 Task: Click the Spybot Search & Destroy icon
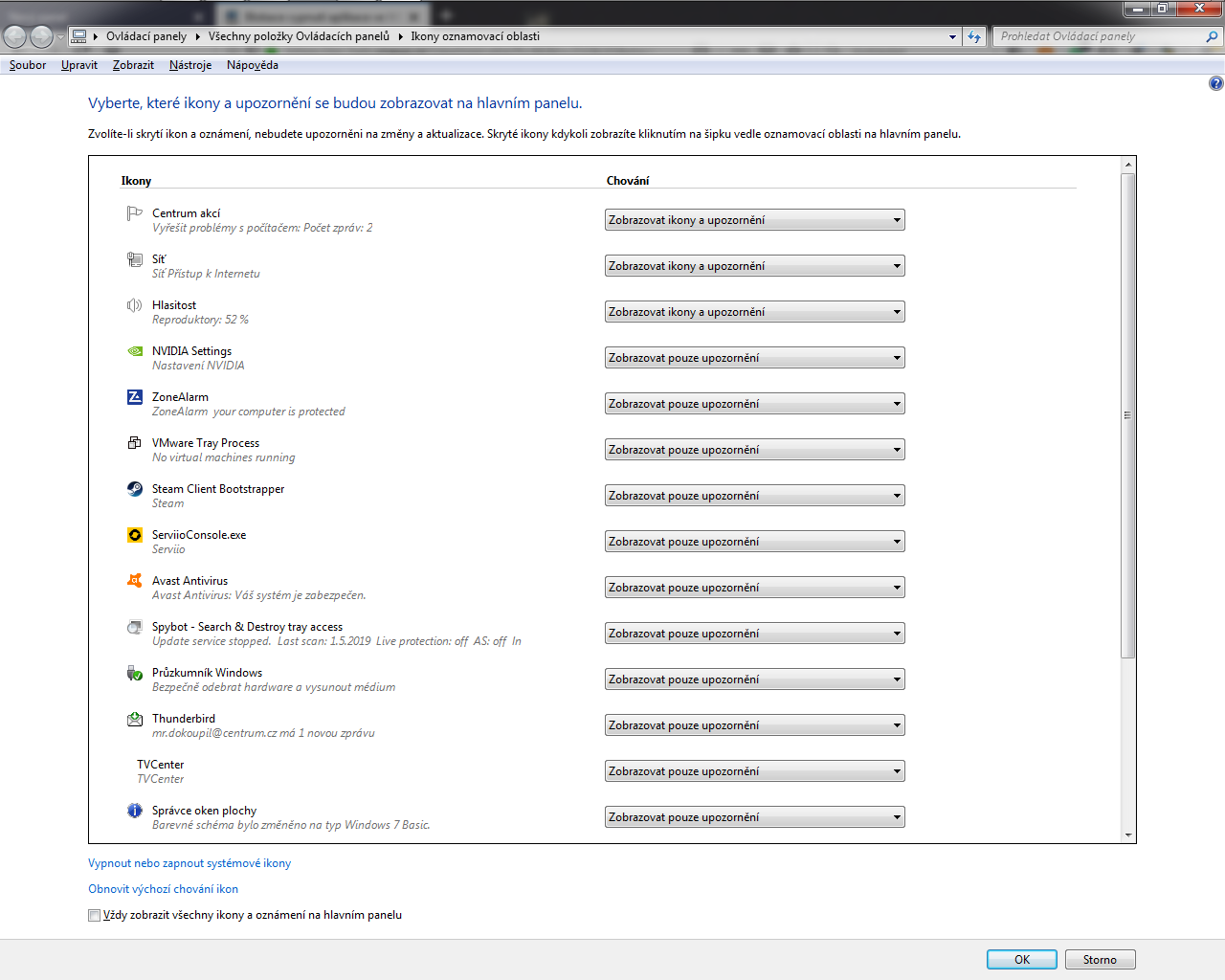point(135,627)
